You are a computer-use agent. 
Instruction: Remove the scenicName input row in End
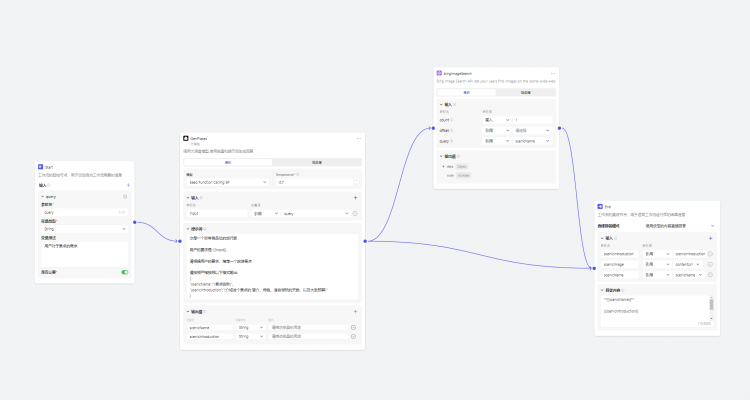pyautogui.click(x=710, y=275)
